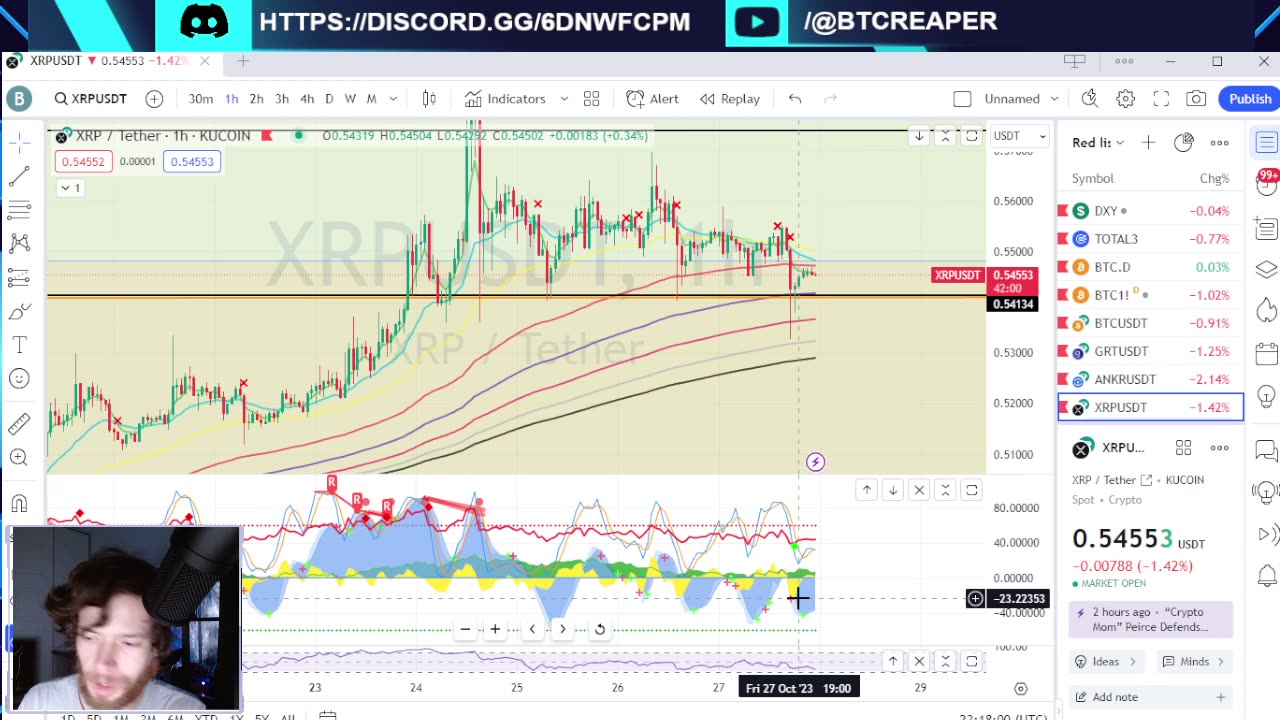The height and width of the screenshot is (720, 1280).
Task: Open a new browser tab with plus
Action: tap(243, 61)
